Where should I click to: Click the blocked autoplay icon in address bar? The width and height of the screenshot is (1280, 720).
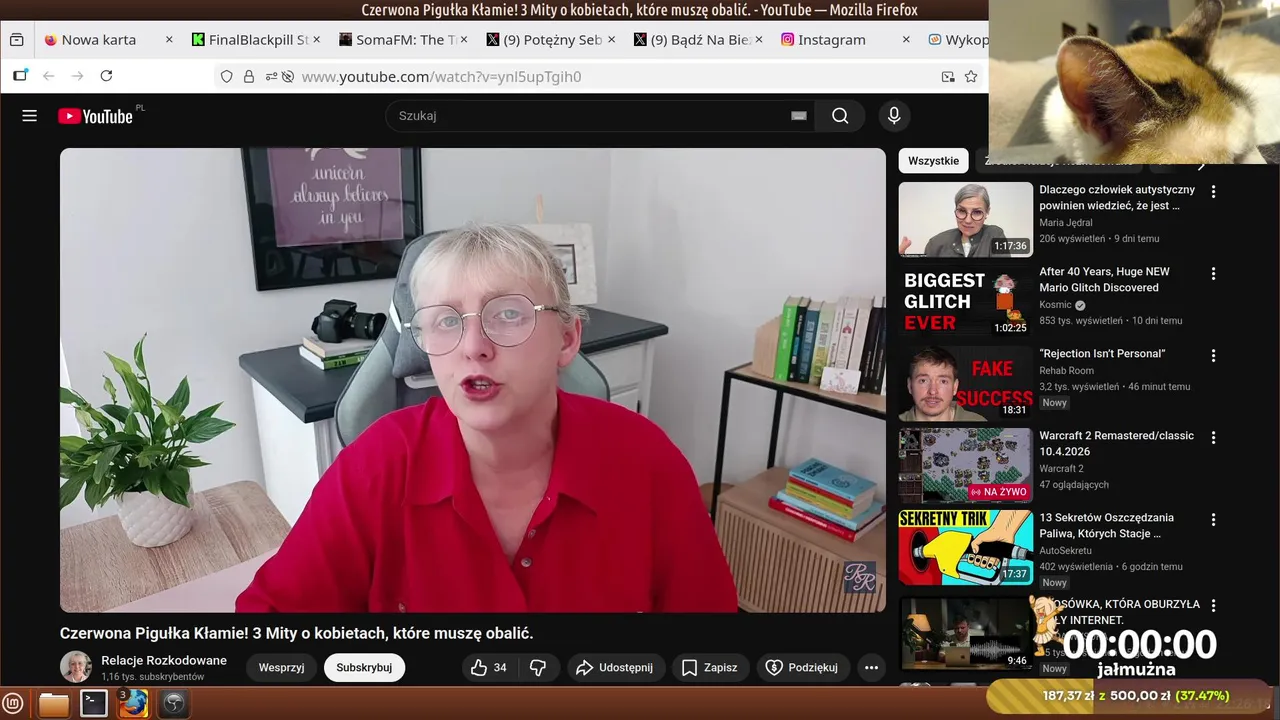coord(288,76)
